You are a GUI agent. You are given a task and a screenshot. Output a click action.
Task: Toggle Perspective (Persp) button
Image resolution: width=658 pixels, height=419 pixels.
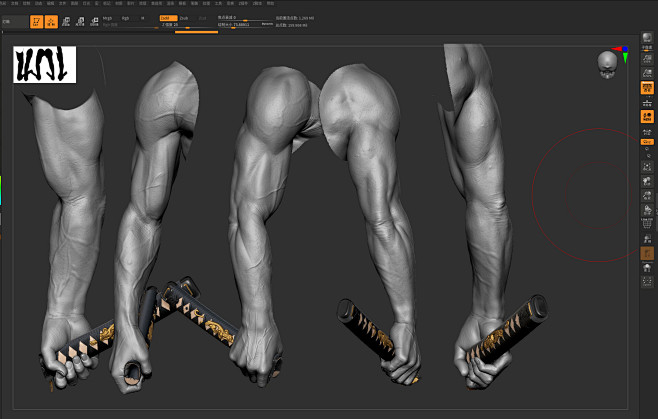click(648, 87)
